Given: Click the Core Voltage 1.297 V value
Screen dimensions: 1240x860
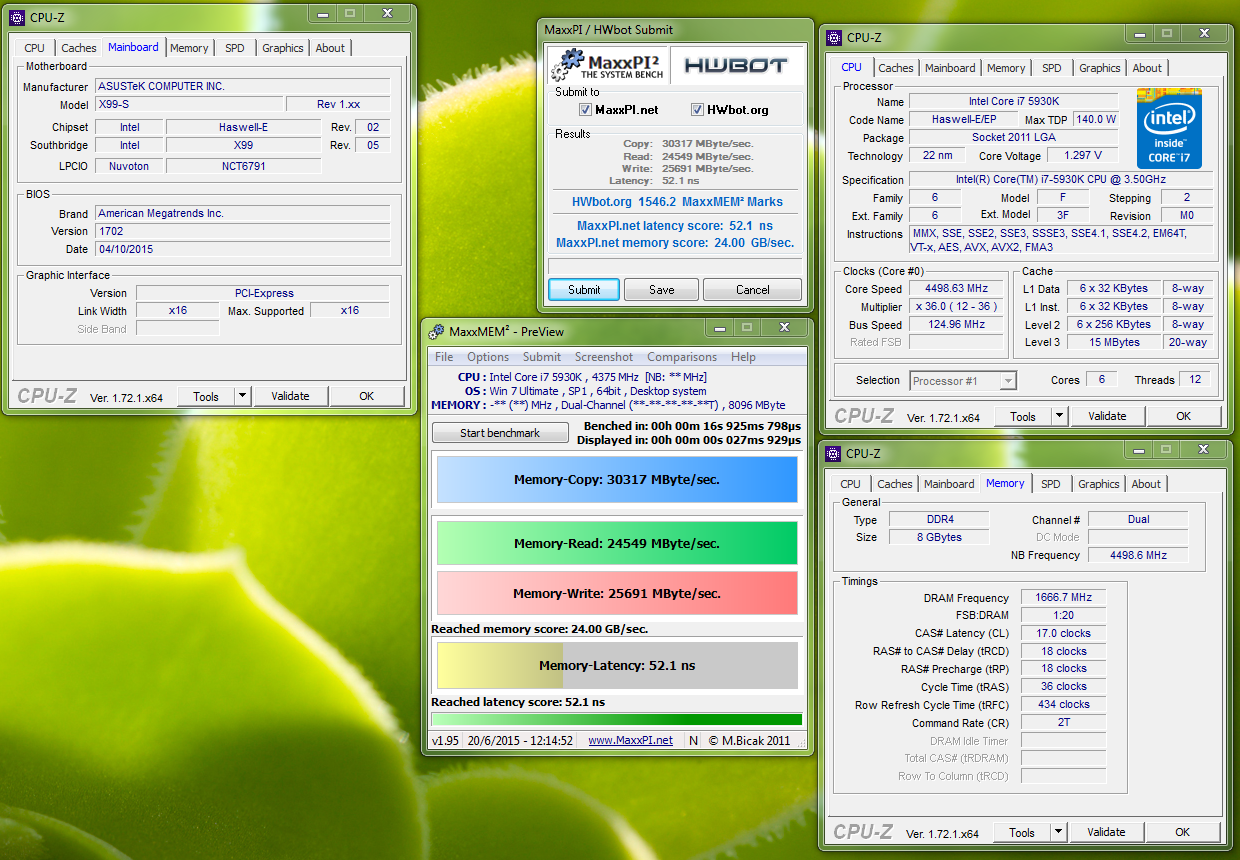Looking at the screenshot, I should (1084, 155).
